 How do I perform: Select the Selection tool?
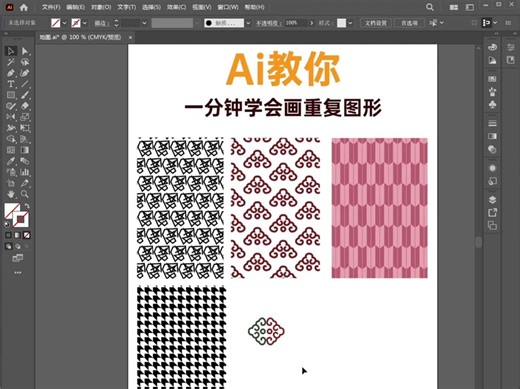11,51
